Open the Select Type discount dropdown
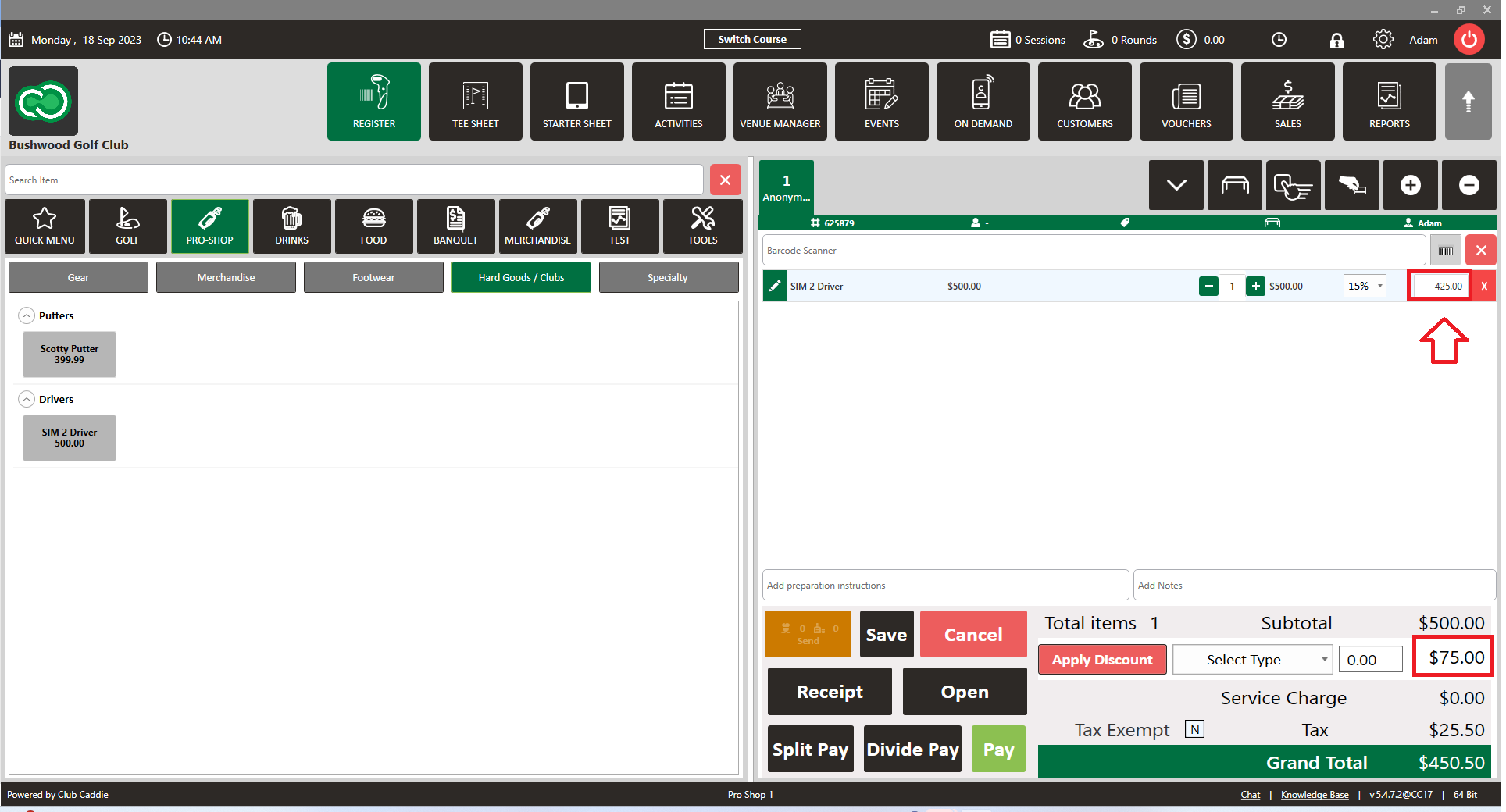 (x=1252, y=660)
